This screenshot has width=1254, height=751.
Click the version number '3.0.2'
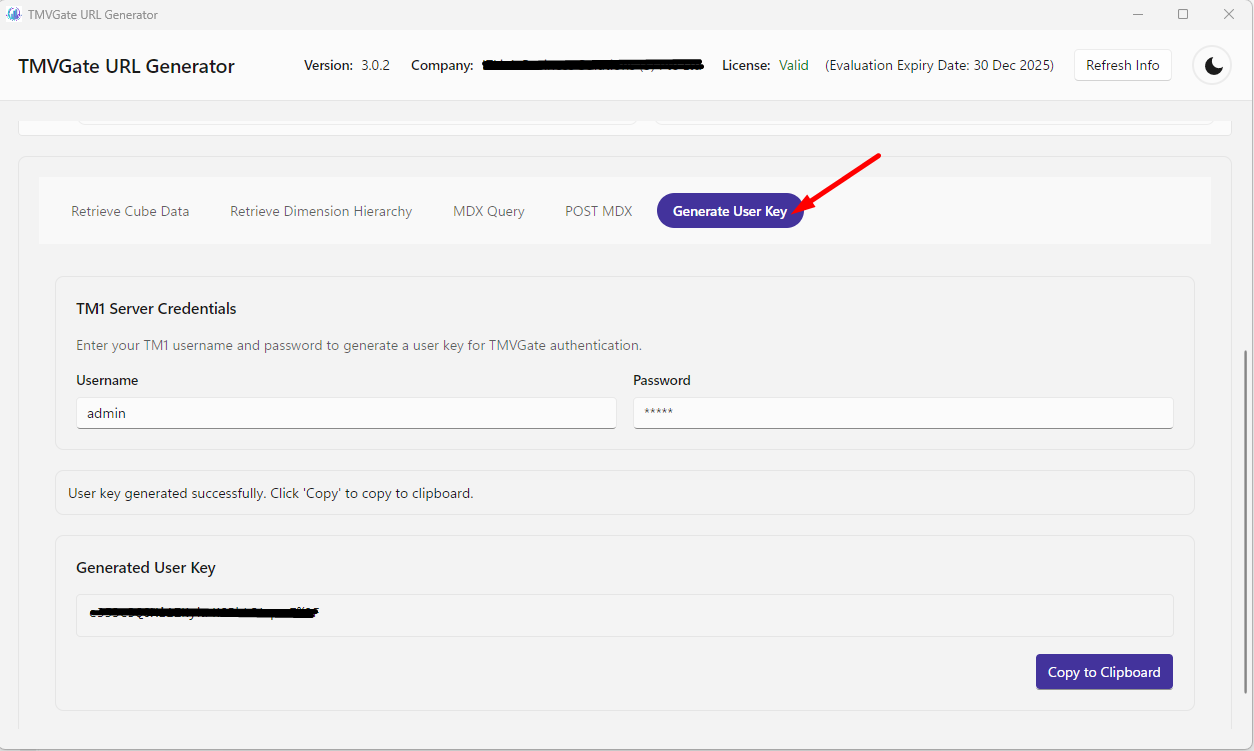pyautogui.click(x=375, y=65)
